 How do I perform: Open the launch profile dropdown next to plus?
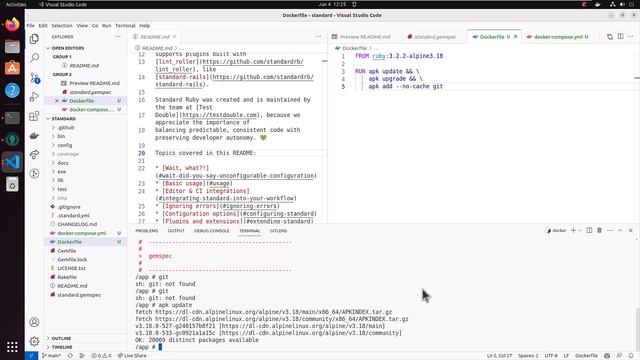pyautogui.click(x=580, y=231)
